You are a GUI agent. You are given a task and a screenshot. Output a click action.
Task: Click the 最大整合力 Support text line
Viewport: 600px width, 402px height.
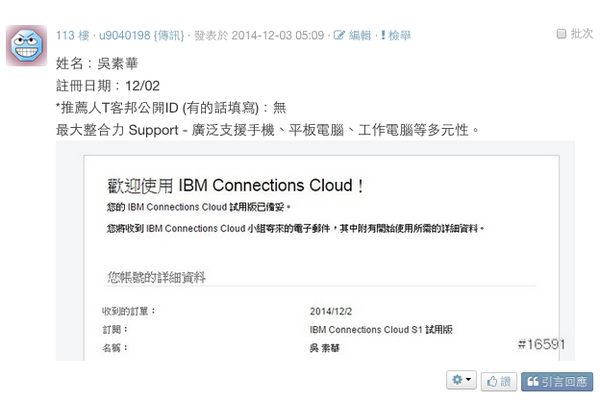click(x=268, y=129)
